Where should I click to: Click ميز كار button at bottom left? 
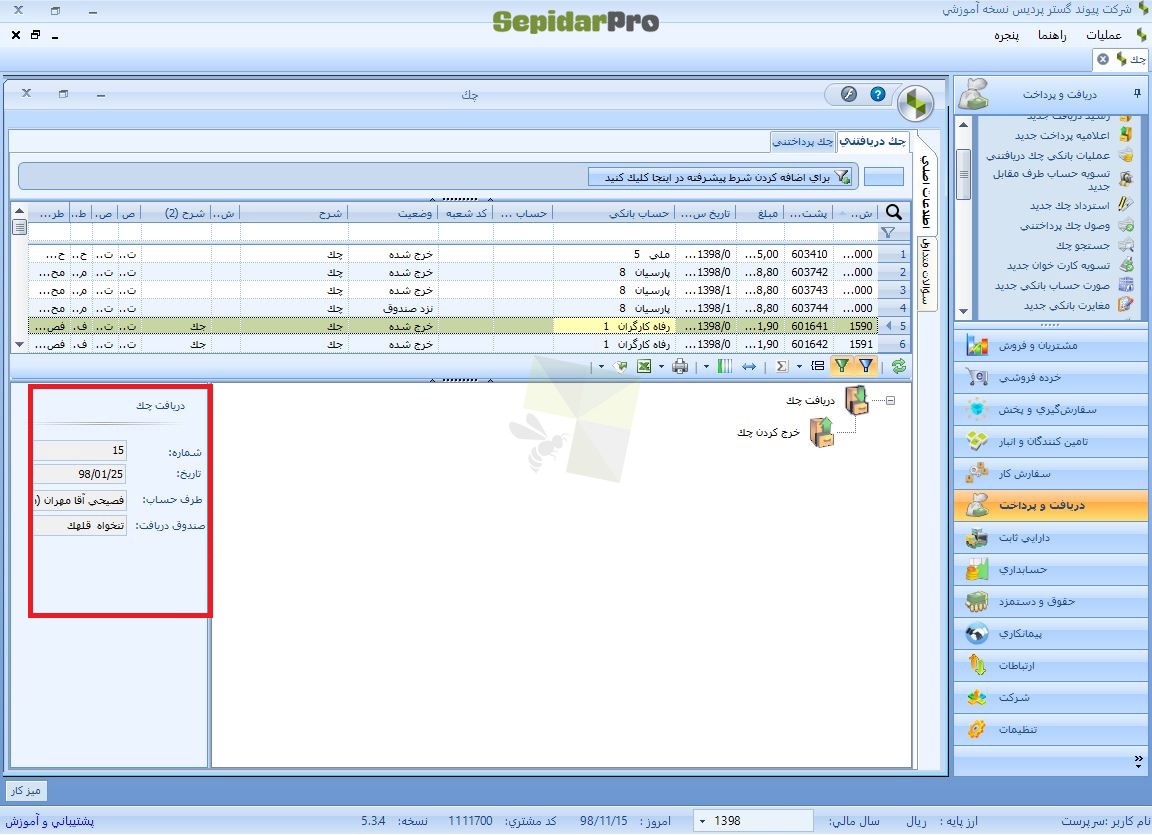(26, 790)
